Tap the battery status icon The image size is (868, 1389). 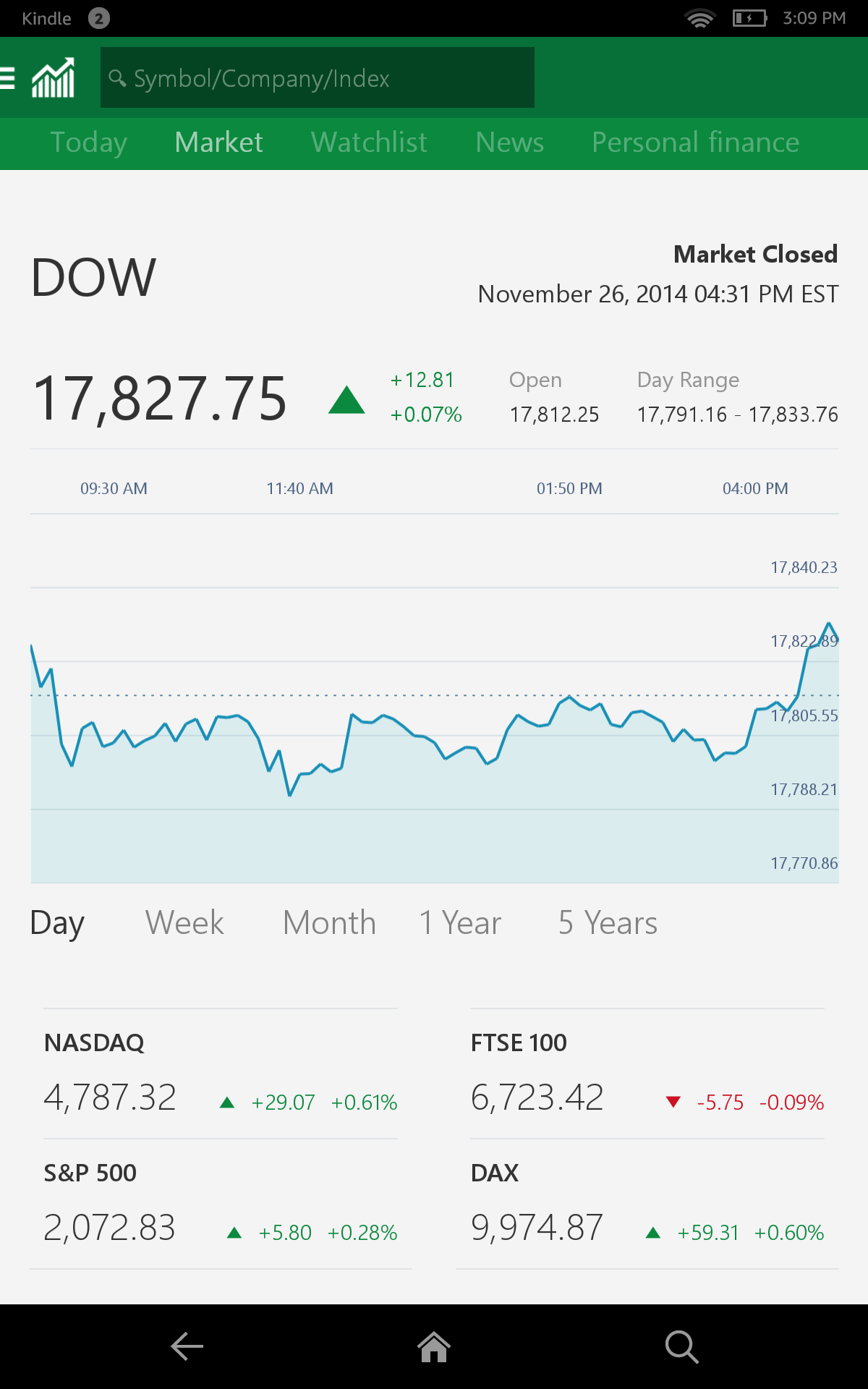(749, 18)
